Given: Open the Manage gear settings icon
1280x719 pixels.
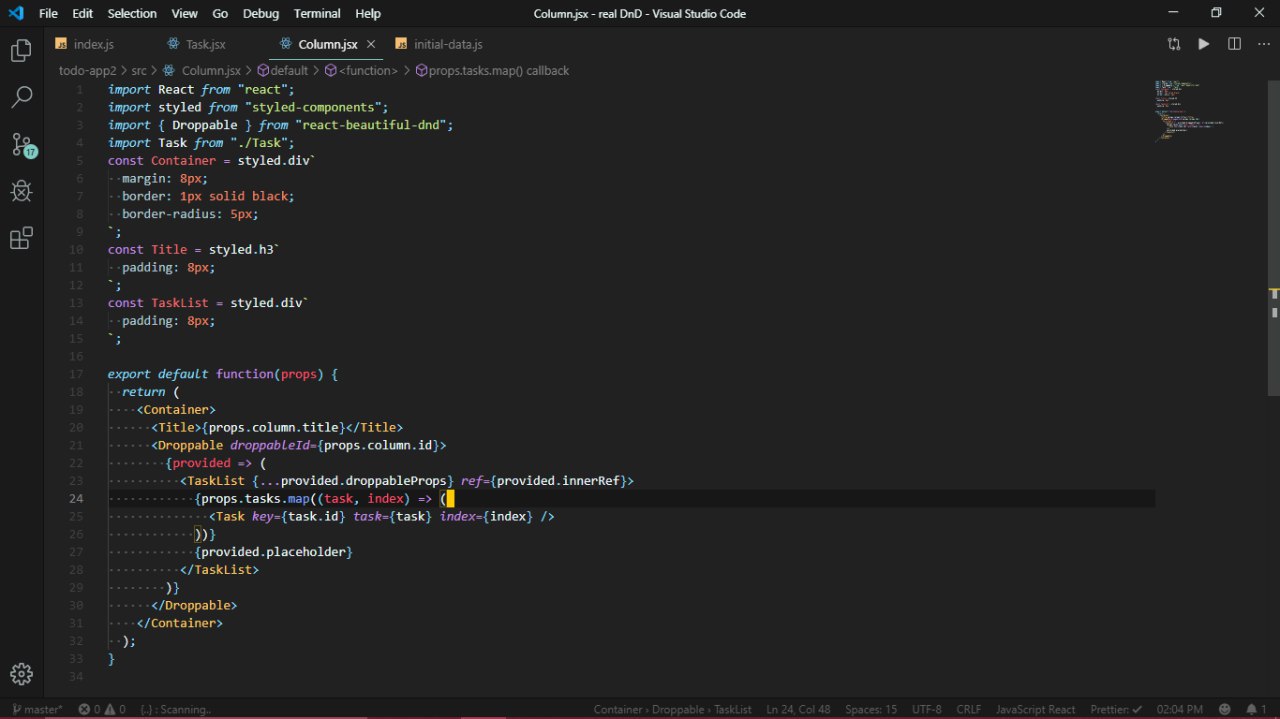Looking at the screenshot, I should tap(21, 673).
